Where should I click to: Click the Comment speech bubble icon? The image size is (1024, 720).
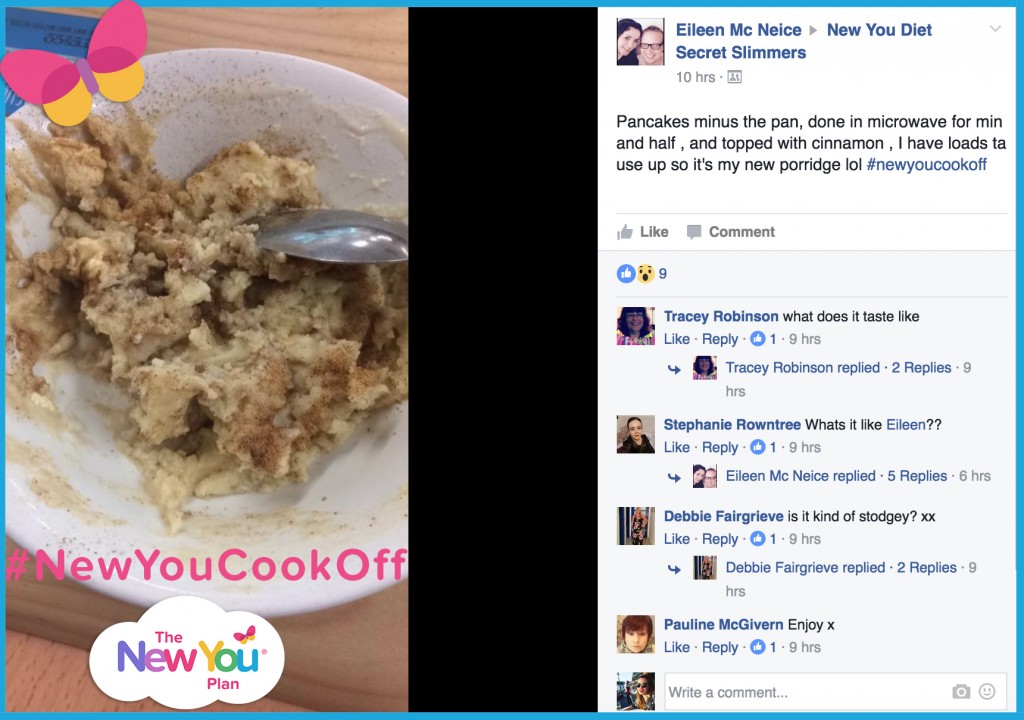[x=694, y=232]
